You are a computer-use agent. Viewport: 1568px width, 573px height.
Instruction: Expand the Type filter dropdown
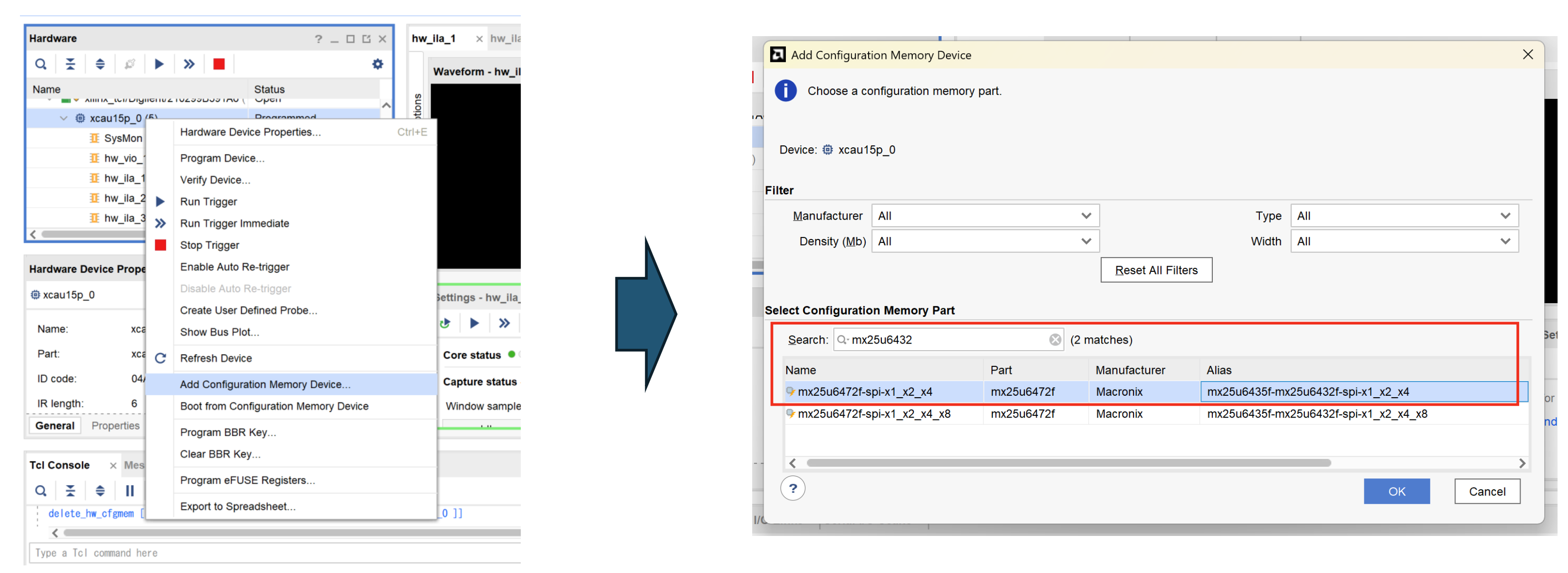(x=1404, y=216)
